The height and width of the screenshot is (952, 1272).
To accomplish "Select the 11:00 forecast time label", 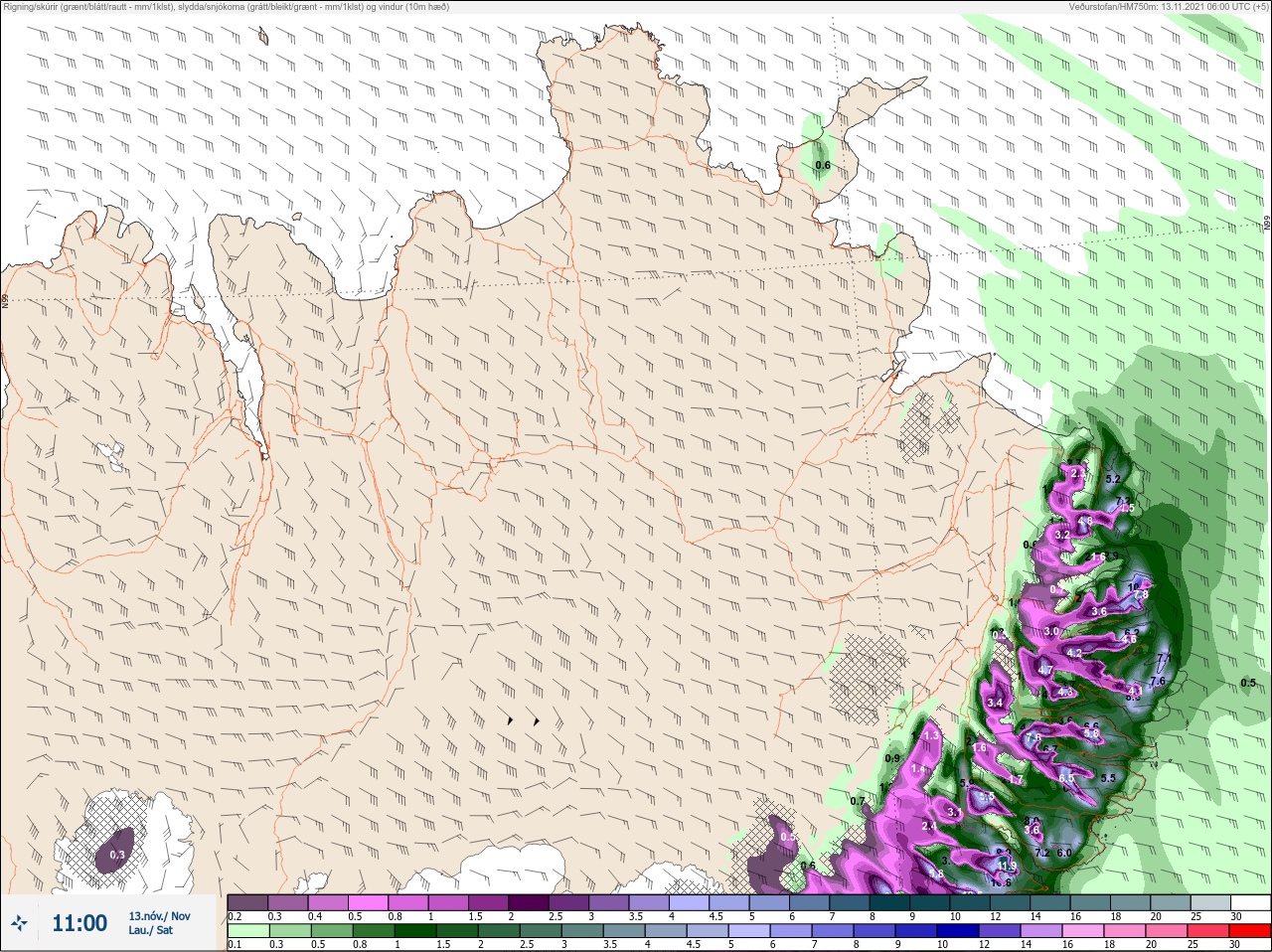I will point(79,923).
